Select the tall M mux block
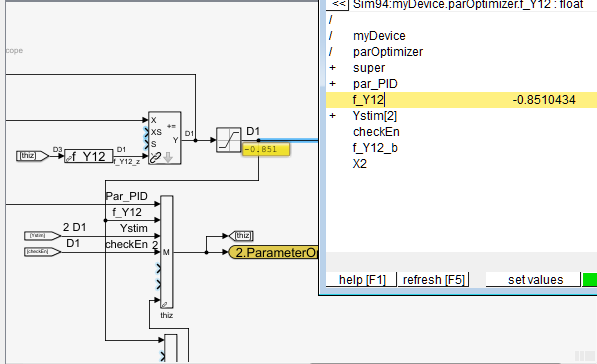The width and height of the screenshot is (597, 364). coord(166,252)
